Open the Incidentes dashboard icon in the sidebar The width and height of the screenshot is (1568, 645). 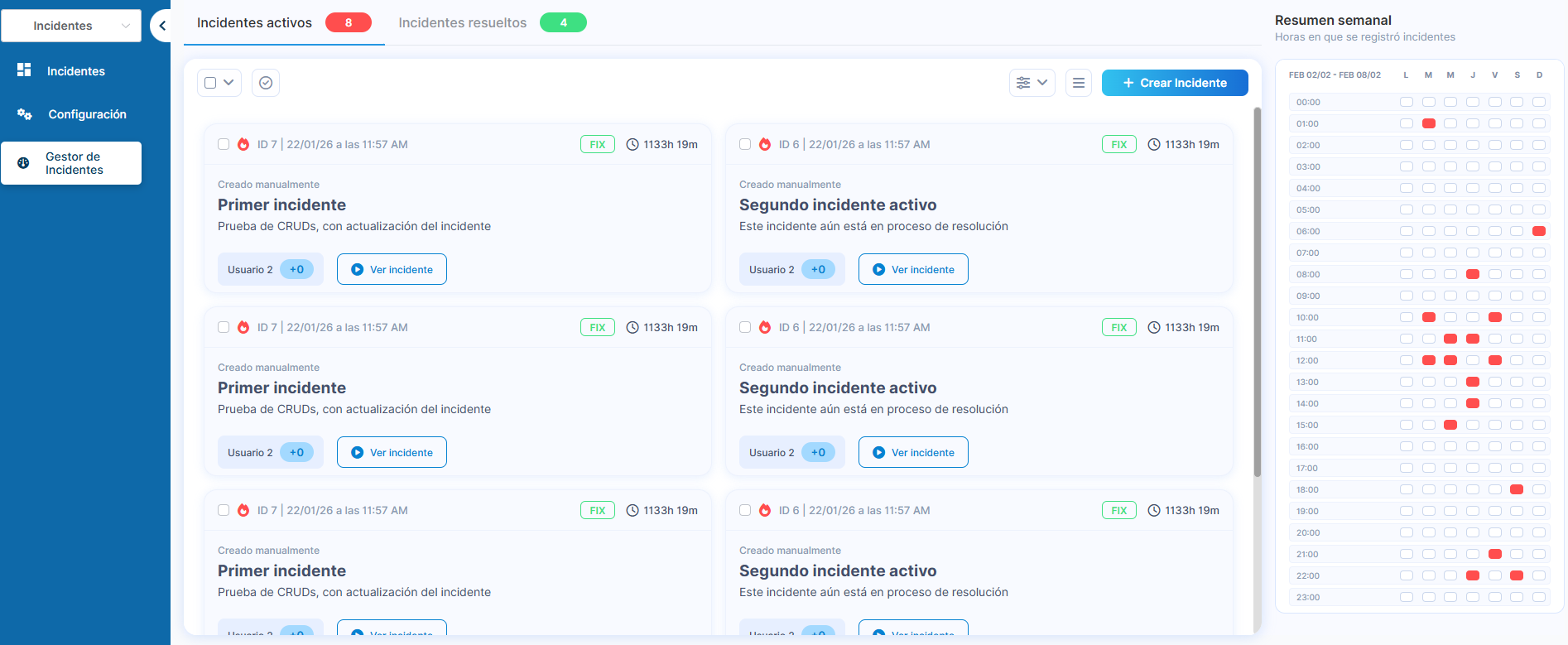point(24,70)
